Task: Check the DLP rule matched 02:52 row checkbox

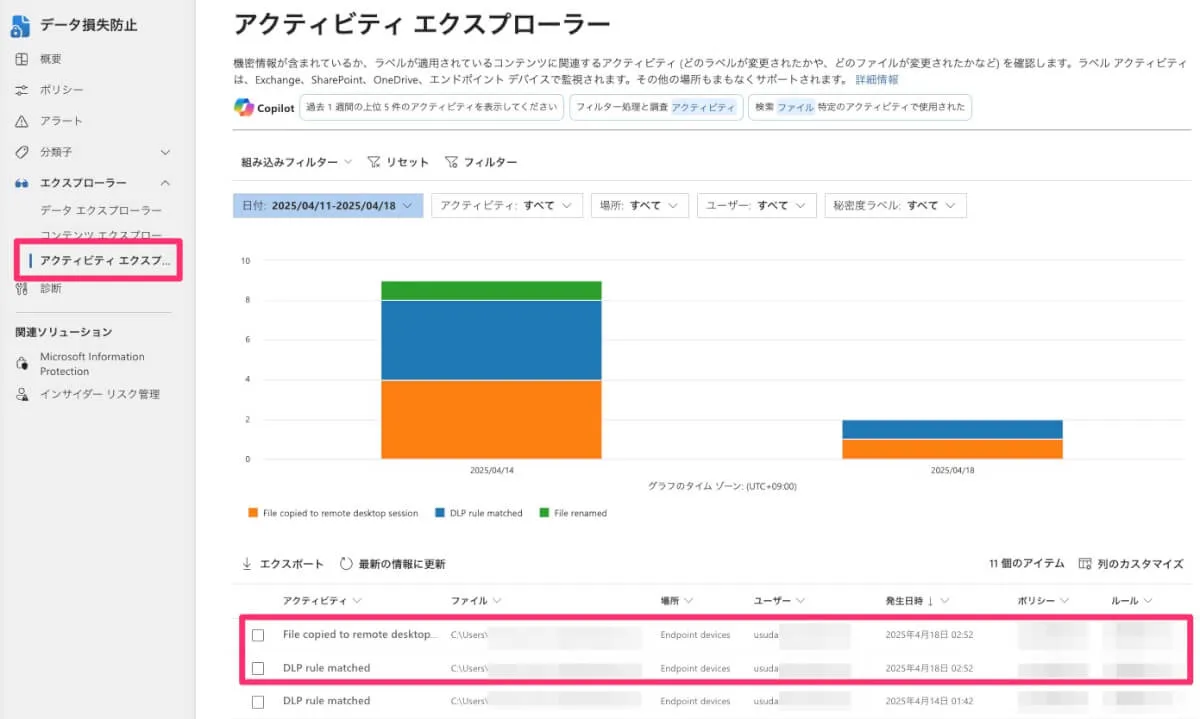Action: [x=258, y=668]
